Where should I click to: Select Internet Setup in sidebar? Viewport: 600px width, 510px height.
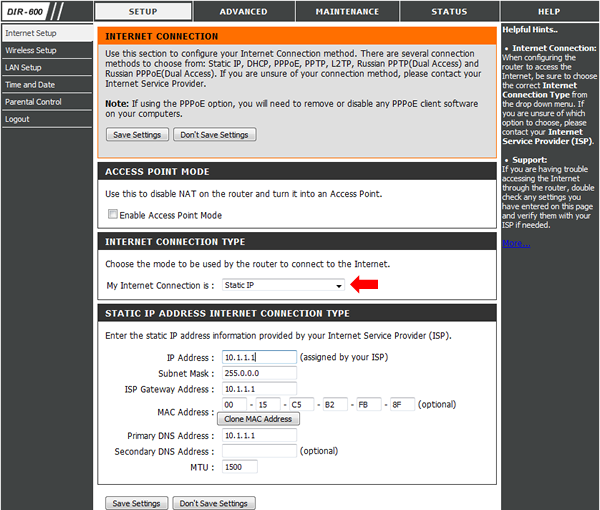tap(47, 33)
